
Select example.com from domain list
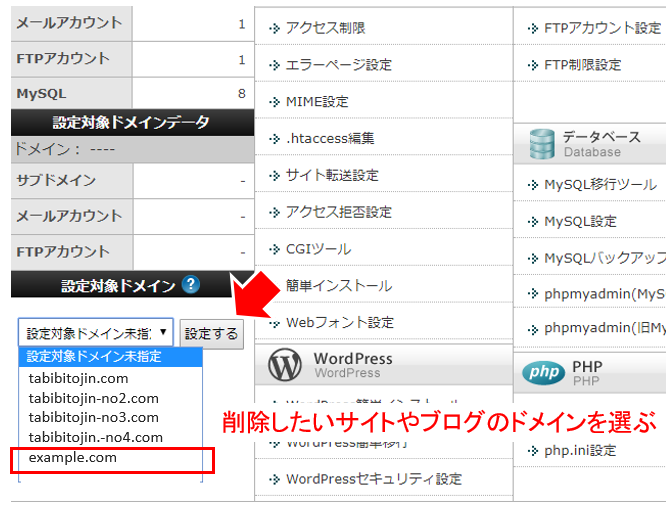click(73, 457)
